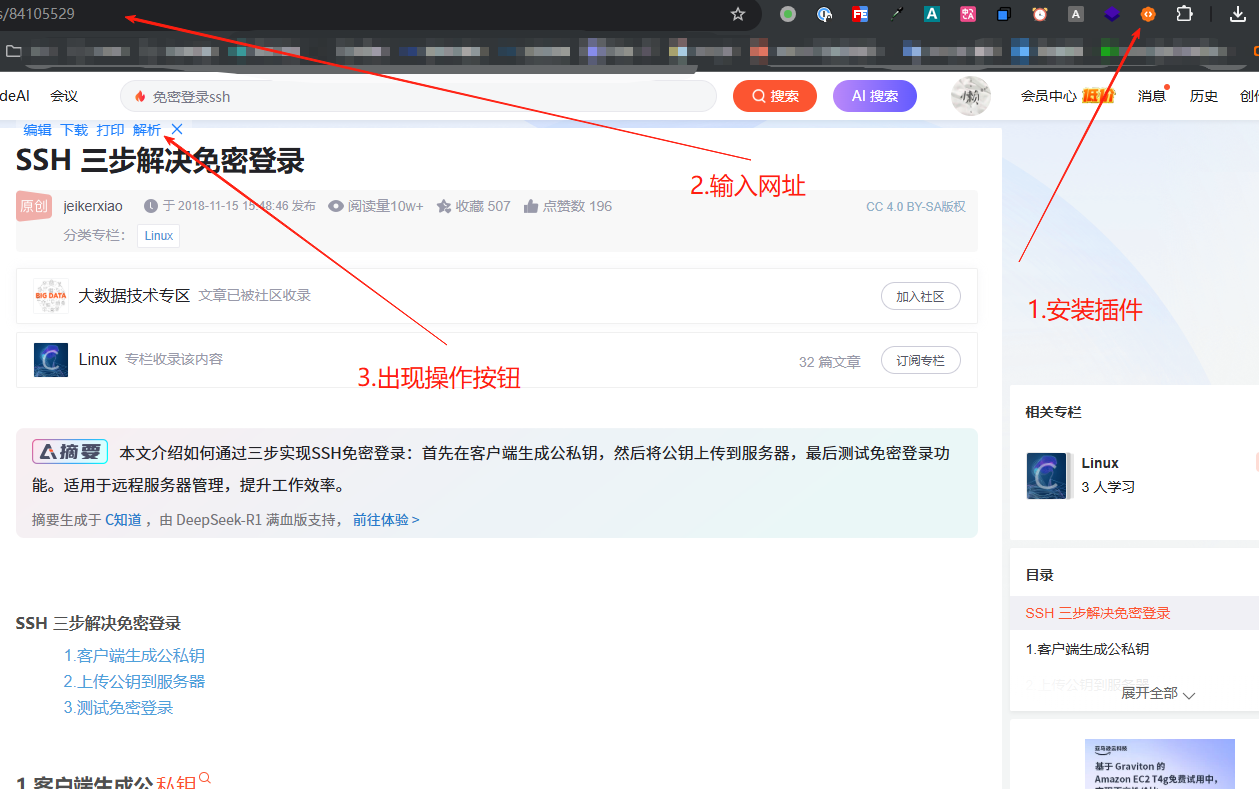The image size is (1259, 789).
Task: Open 会员中心 in the top navigation
Action: (x=1048, y=96)
